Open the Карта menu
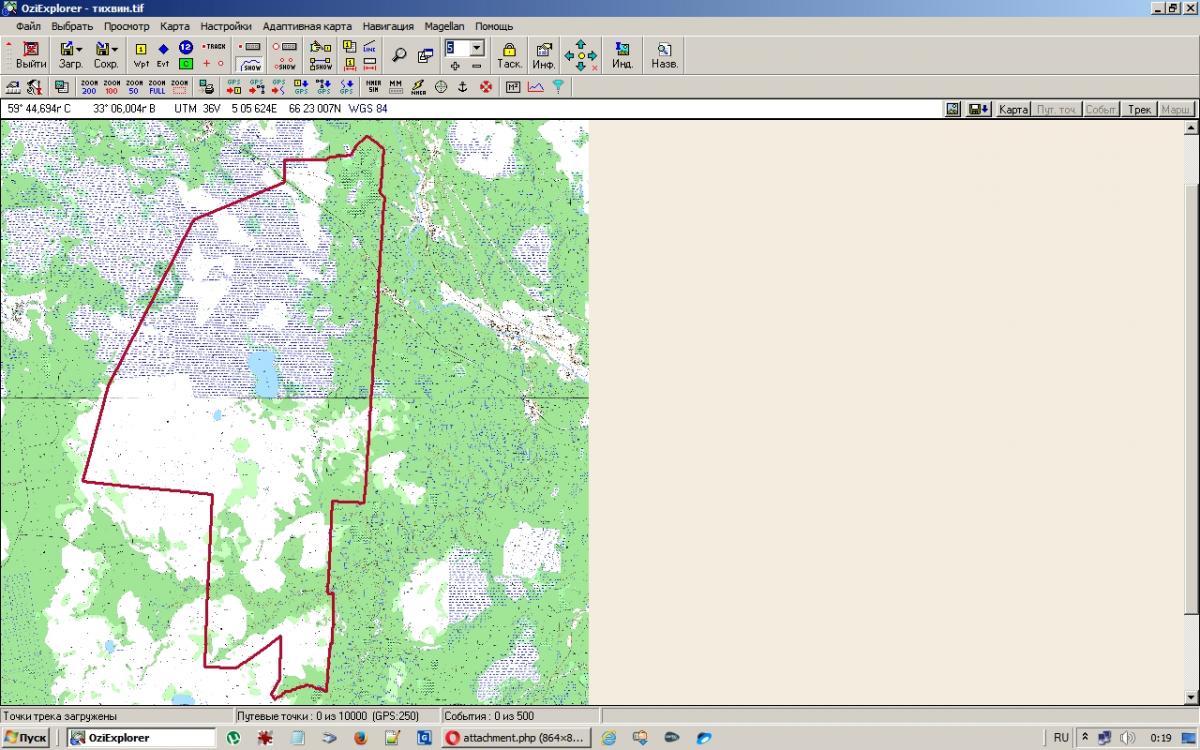This screenshot has width=1200, height=750. pos(174,25)
